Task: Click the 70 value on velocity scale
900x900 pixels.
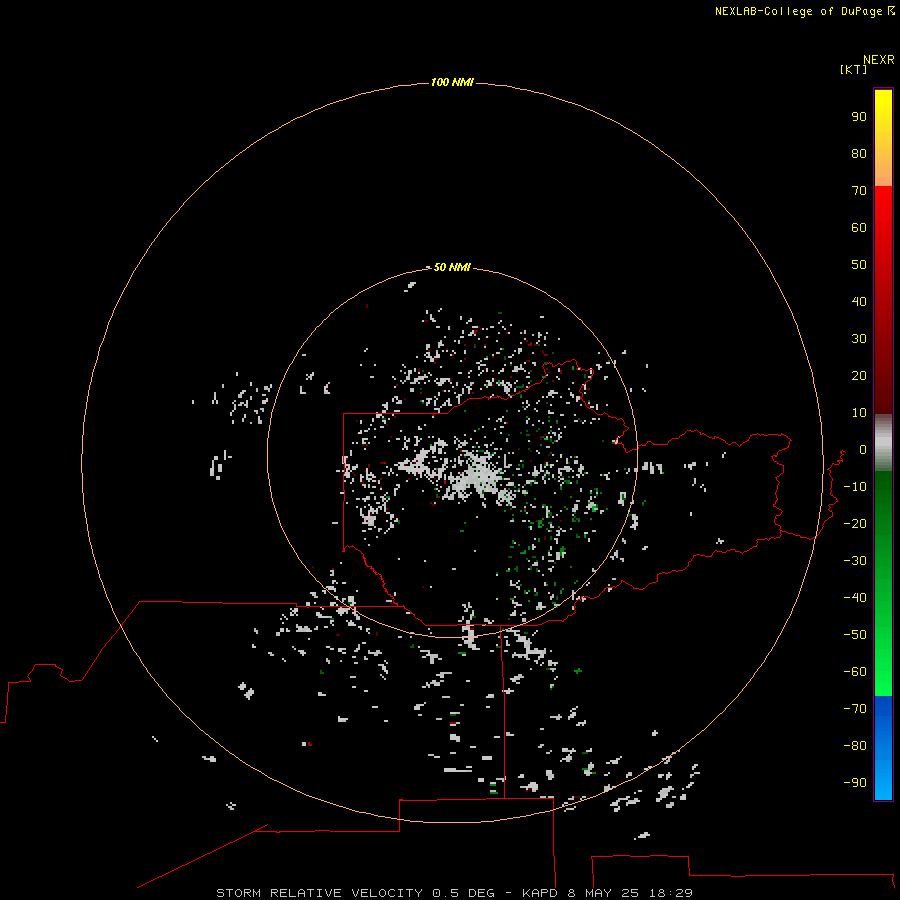Action: pyautogui.click(x=859, y=191)
